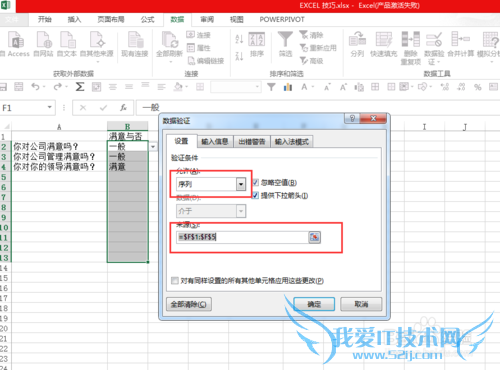Select cell A2 你对公司满意吗？
The height and width of the screenshot is (370, 500).
(x=59, y=146)
